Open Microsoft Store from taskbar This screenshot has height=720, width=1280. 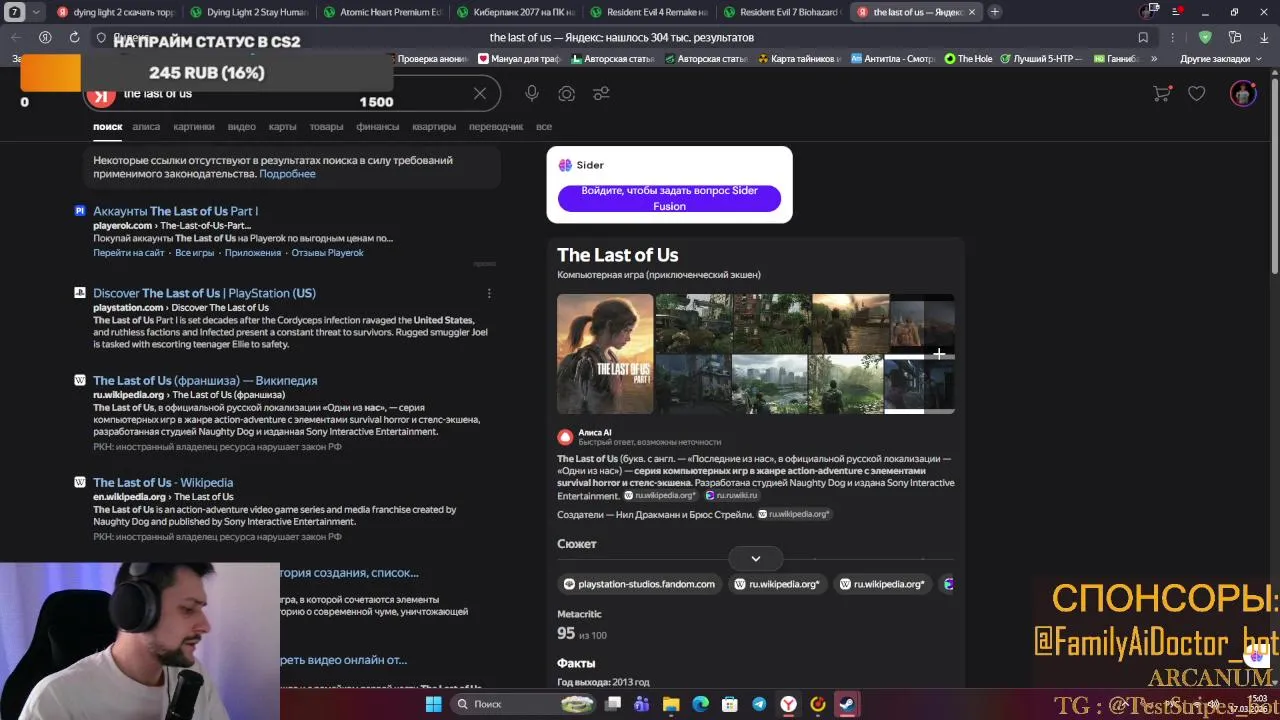[730, 704]
